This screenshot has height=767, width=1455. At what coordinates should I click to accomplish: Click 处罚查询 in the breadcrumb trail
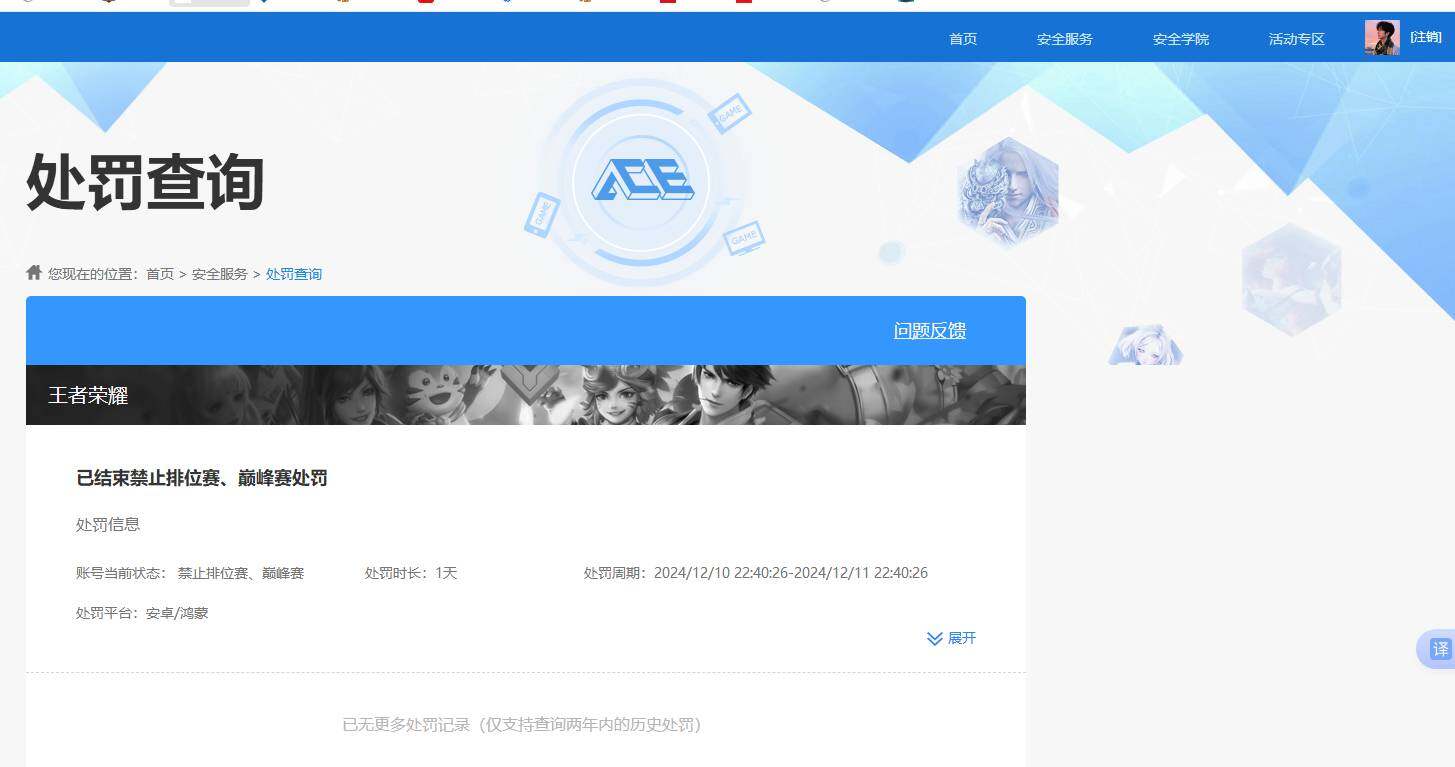[x=293, y=273]
